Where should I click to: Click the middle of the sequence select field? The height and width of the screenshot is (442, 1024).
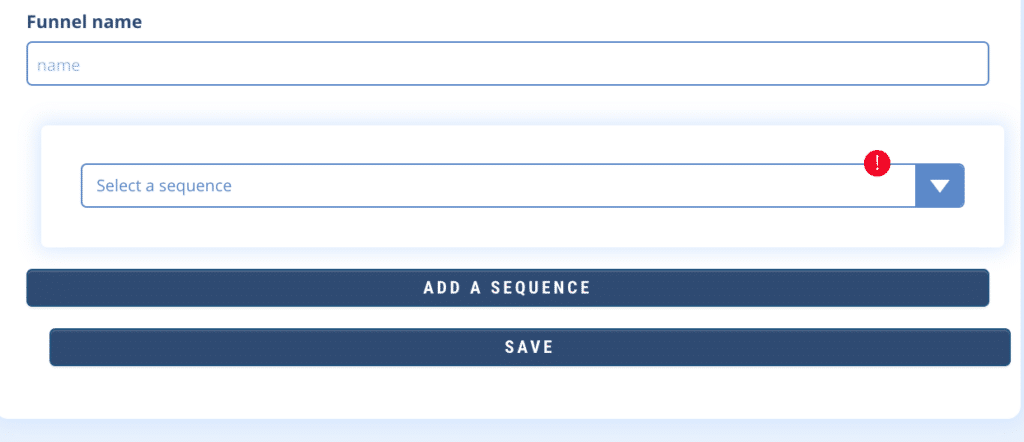498,186
